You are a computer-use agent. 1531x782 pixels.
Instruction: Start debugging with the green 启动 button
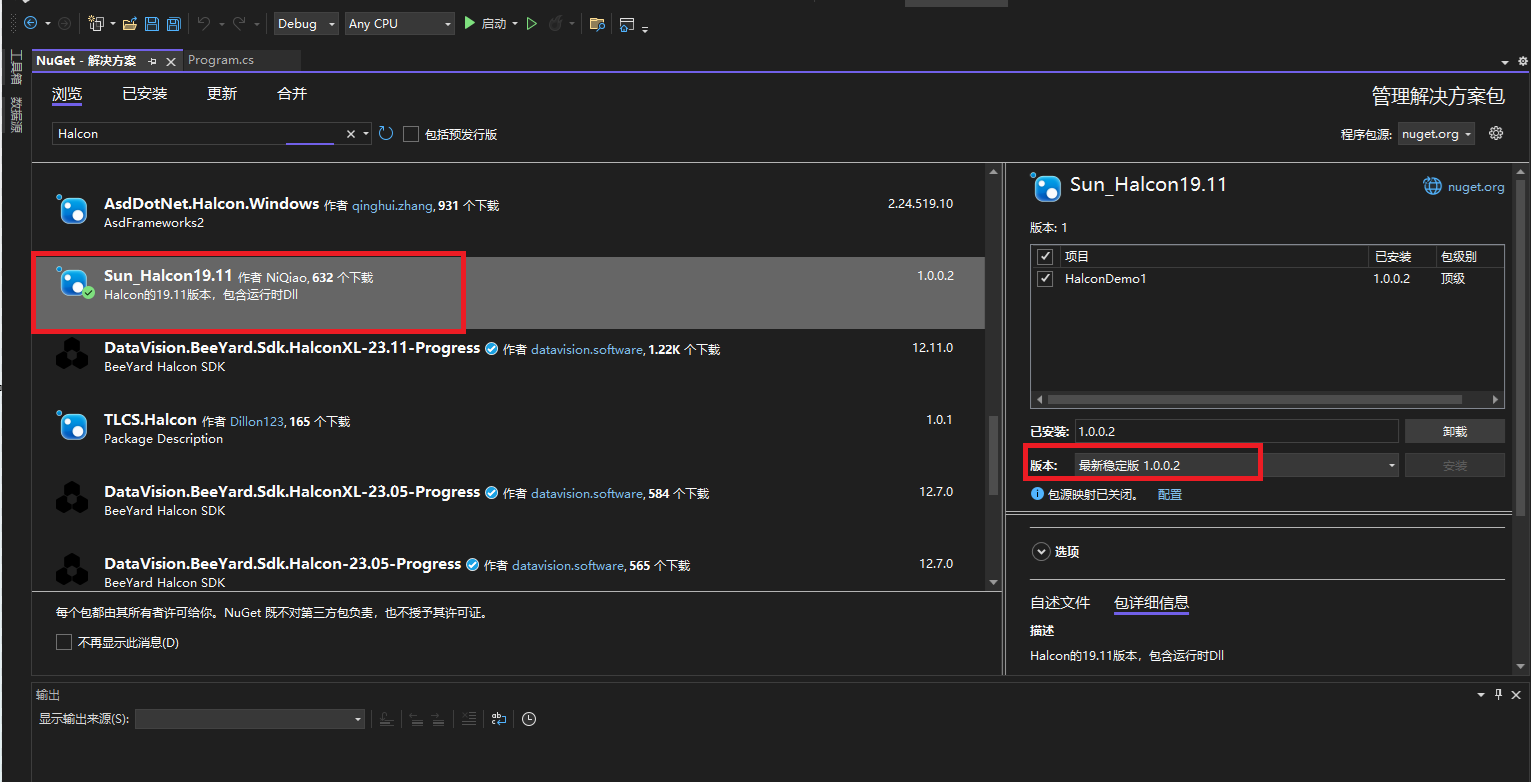(x=485, y=23)
